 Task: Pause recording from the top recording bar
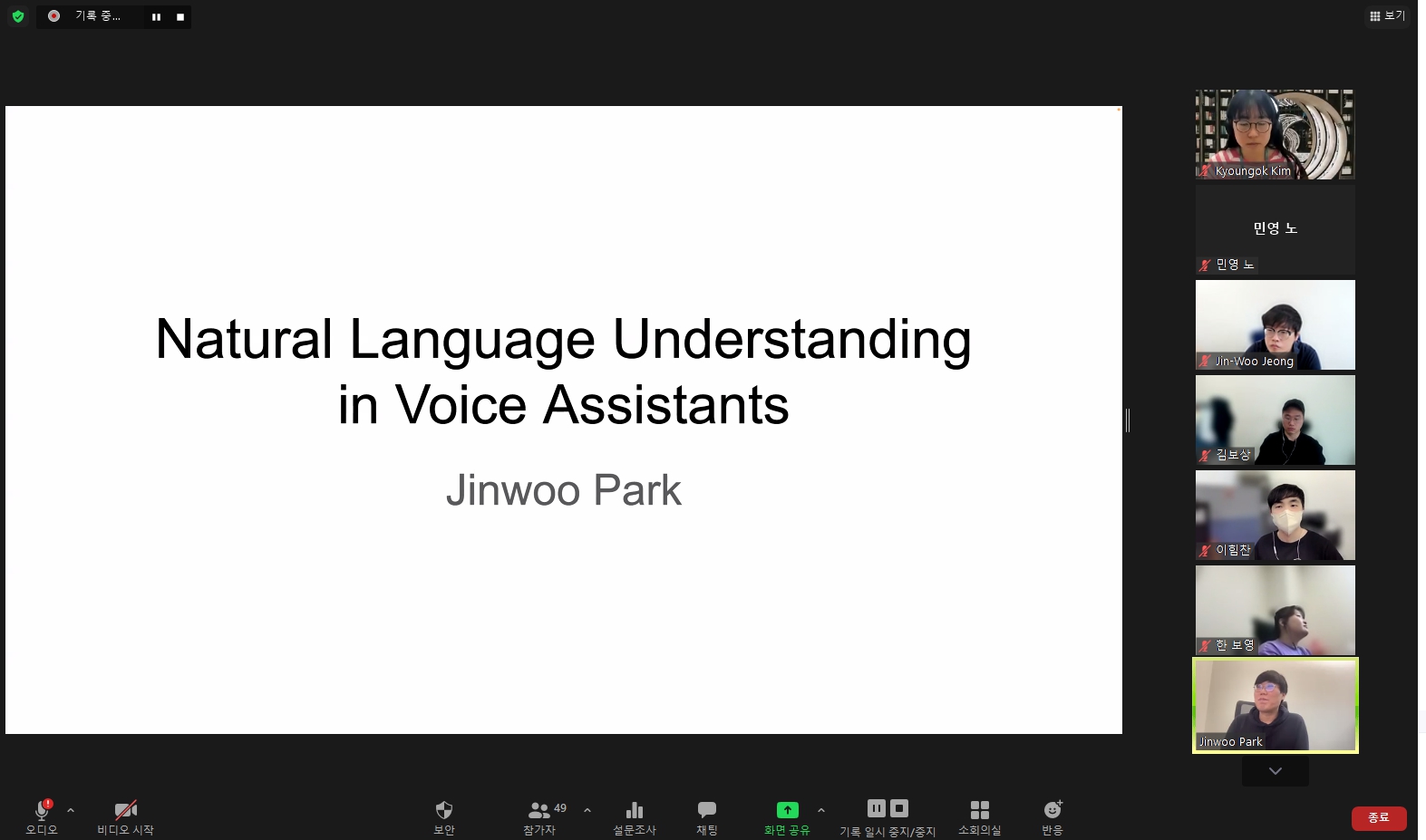tap(156, 17)
